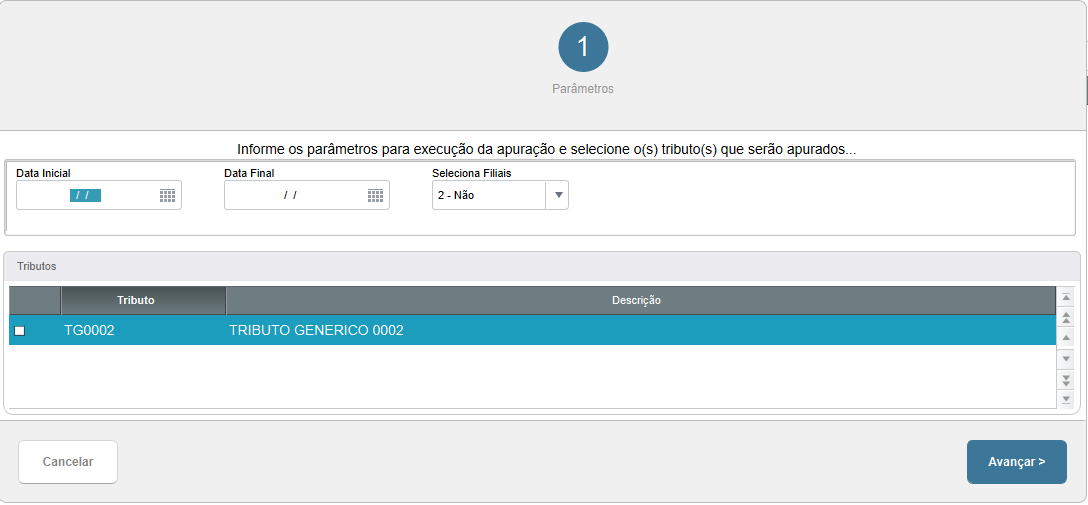Sort by Descrição column header
The height and width of the screenshot is (505, 1088).
(x=640, y=300)
